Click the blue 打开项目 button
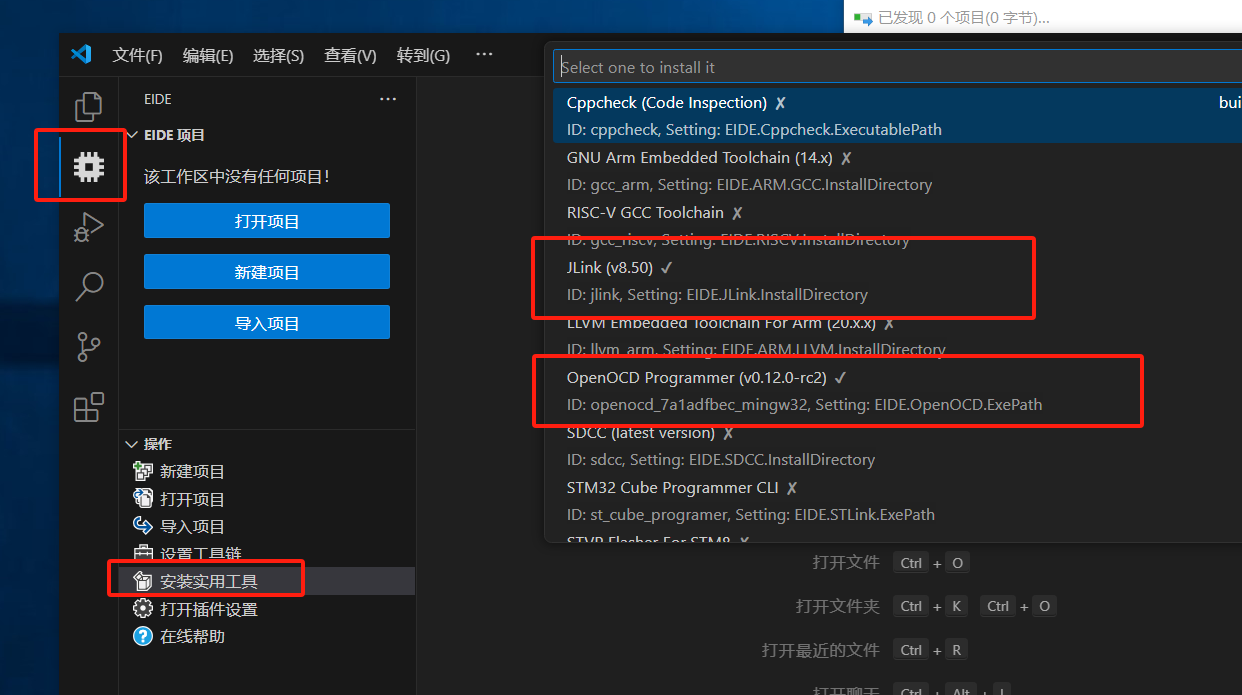Image resolution: width=1242 pixels, height=695 pixels. [267, 221]
